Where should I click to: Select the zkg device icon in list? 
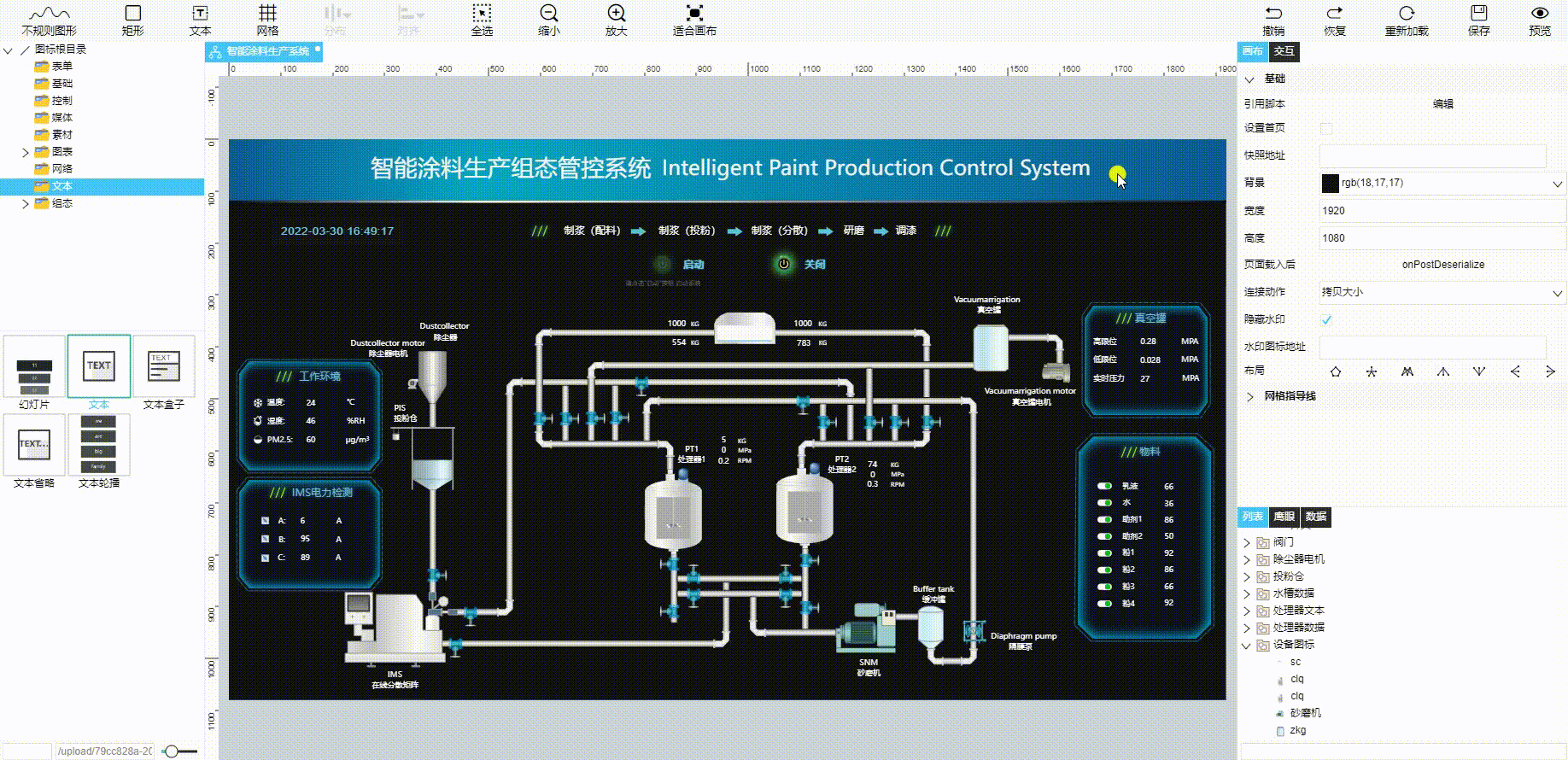(1280, 731)
